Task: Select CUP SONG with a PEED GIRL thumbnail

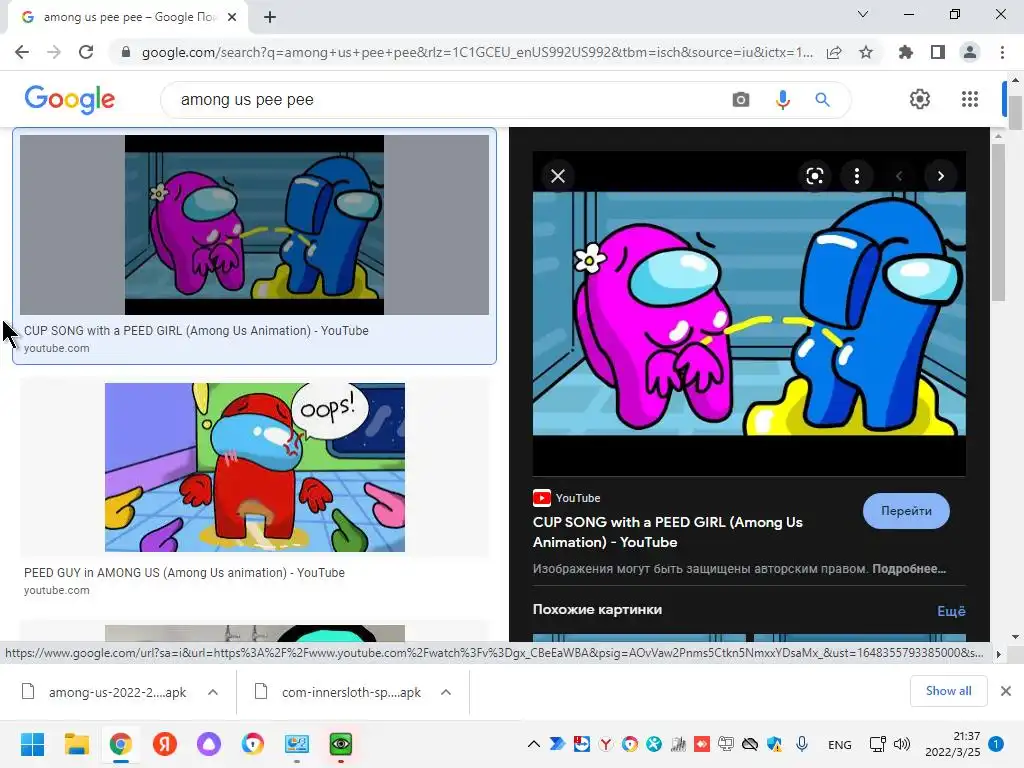Action: point(254,225)
